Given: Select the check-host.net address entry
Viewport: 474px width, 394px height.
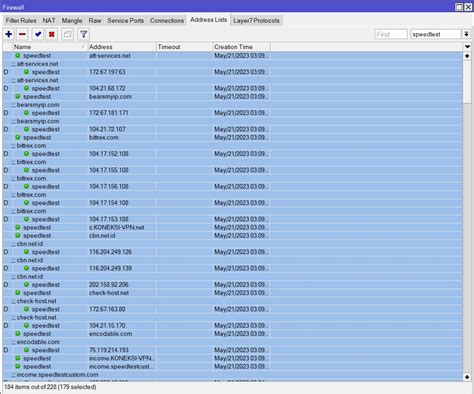Looking at the screenshot, I should pyautogui.click(x=232, y=293).
